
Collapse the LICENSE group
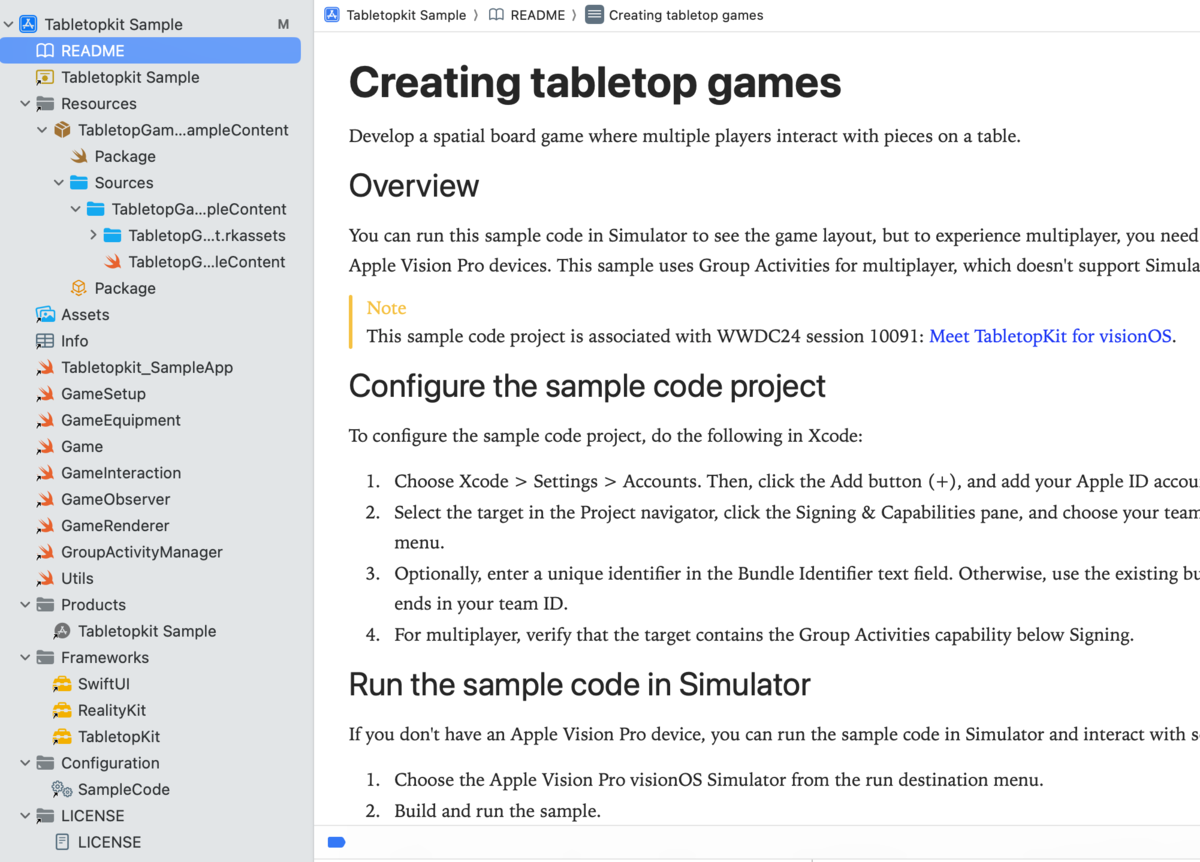click(x=25, y=816)
